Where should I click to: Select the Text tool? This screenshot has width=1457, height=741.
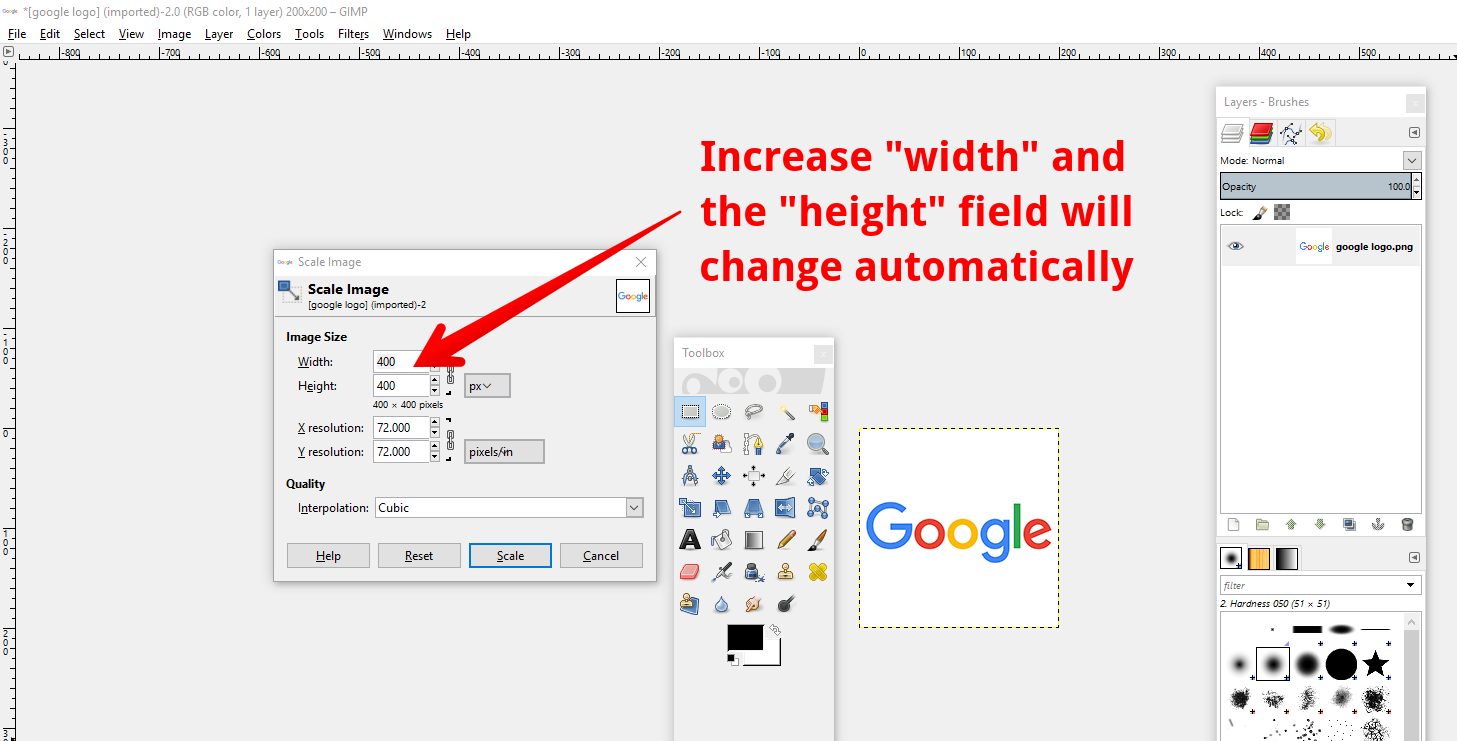click(690, 540)
